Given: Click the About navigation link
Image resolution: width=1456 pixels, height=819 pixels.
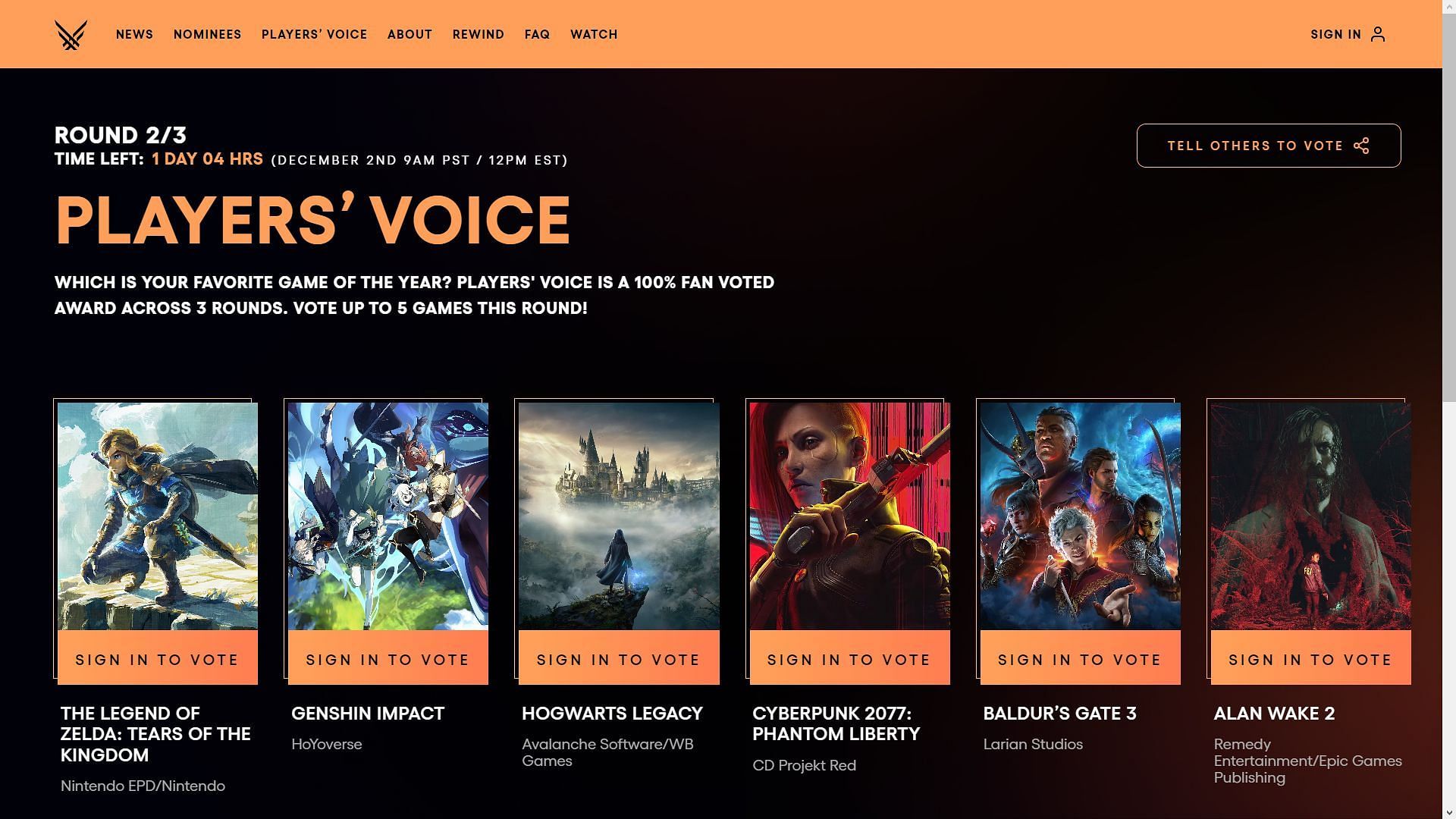Looking at the screenshot, I should click(410, 34).
